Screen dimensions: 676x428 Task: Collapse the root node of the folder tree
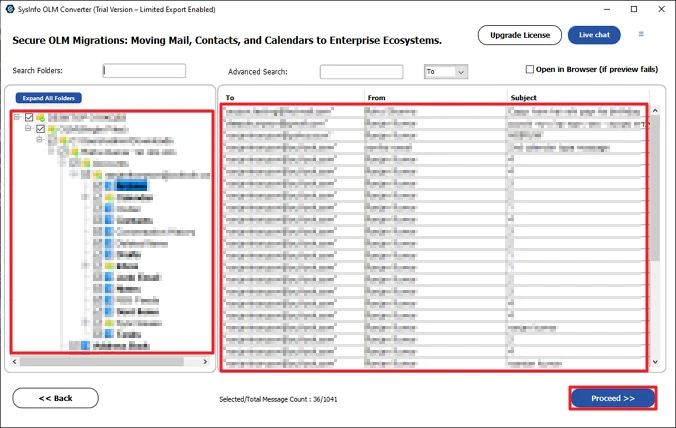tap(17, 117)
